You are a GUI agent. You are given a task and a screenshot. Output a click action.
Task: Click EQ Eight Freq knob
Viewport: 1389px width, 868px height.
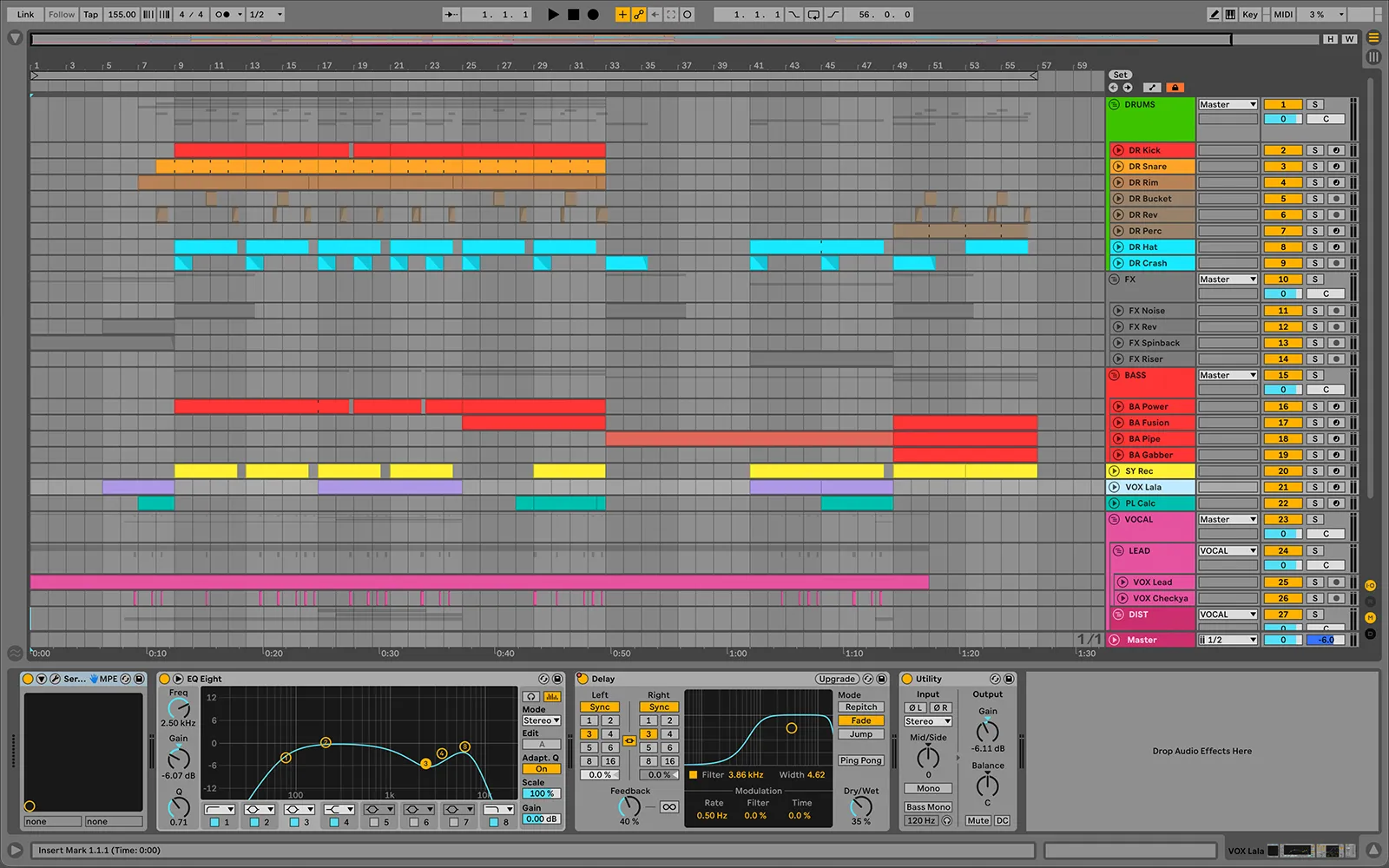[178, 707]
